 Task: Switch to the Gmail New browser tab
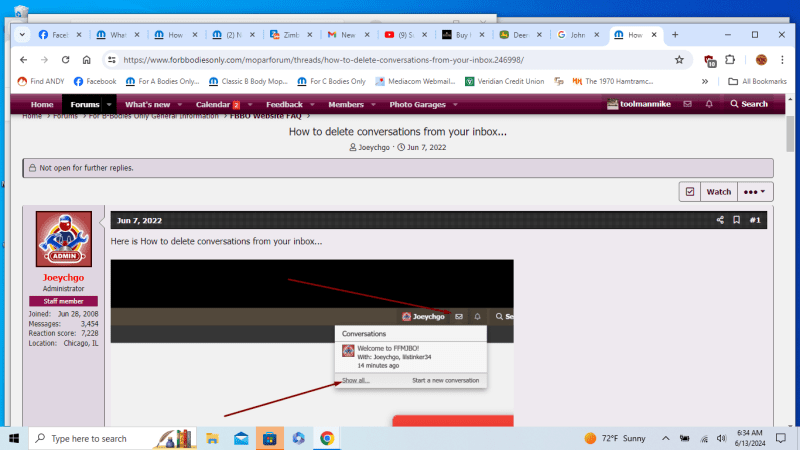[x=348, y=35]
